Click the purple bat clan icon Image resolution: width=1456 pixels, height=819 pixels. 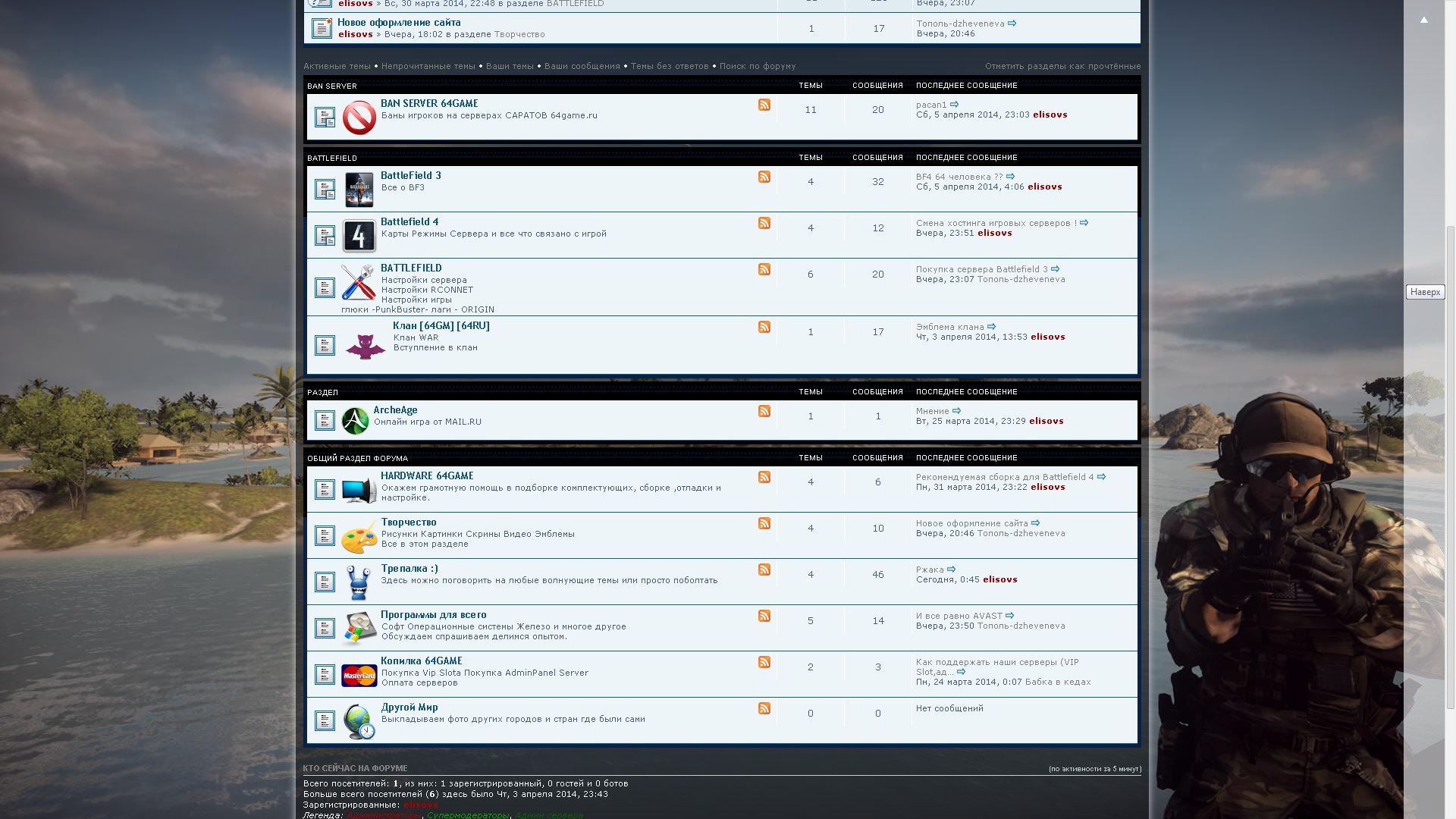(x=365, y=347)
